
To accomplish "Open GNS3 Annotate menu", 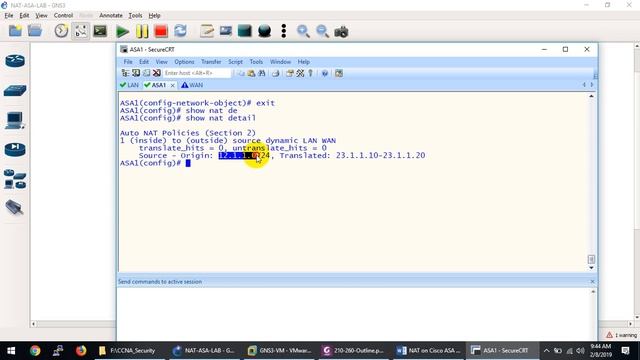I will click(111, 16).
